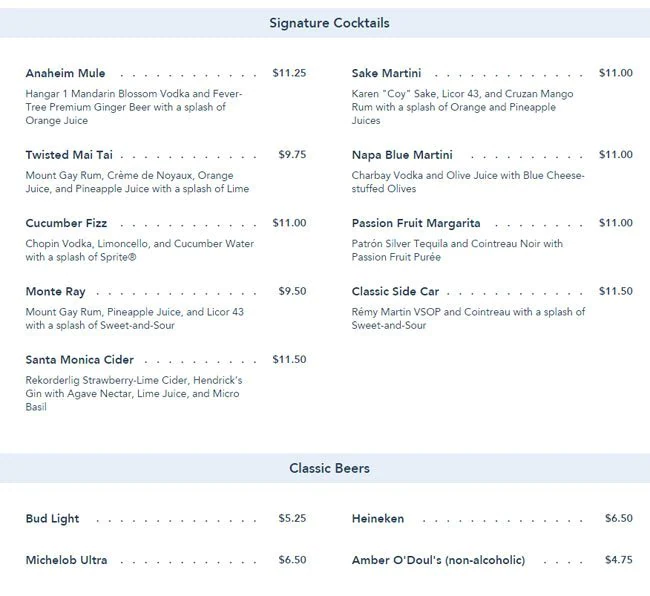Click the Signature Cocktails section header
Viewport: 650px width, 596px height.
point(329,23)
